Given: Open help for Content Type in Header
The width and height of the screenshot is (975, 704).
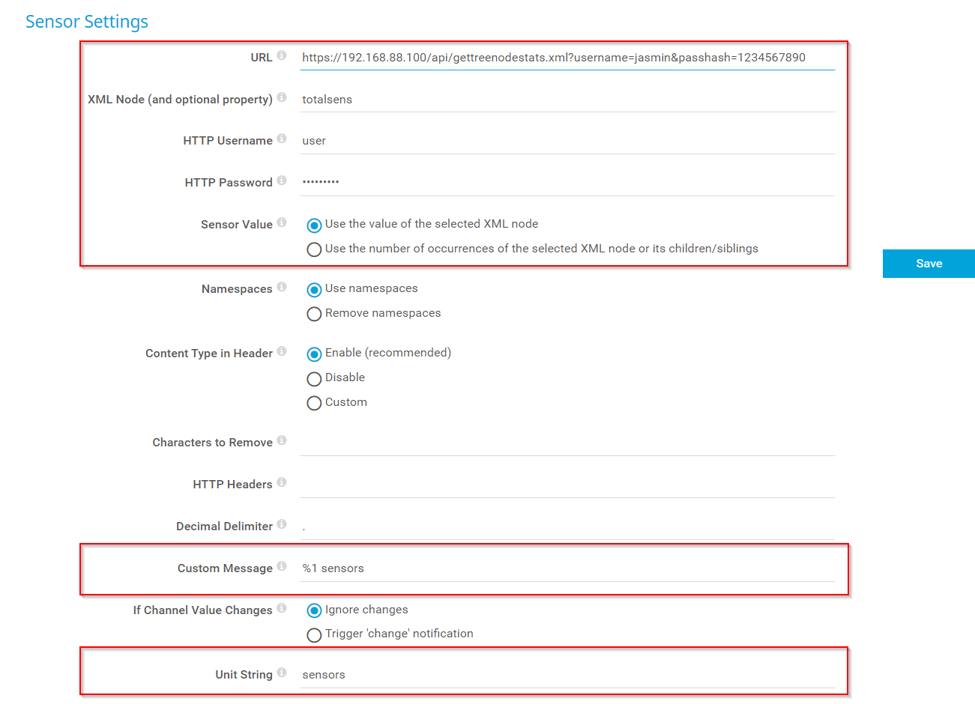Looking at the screenshot, I should (x=283, y=351).
